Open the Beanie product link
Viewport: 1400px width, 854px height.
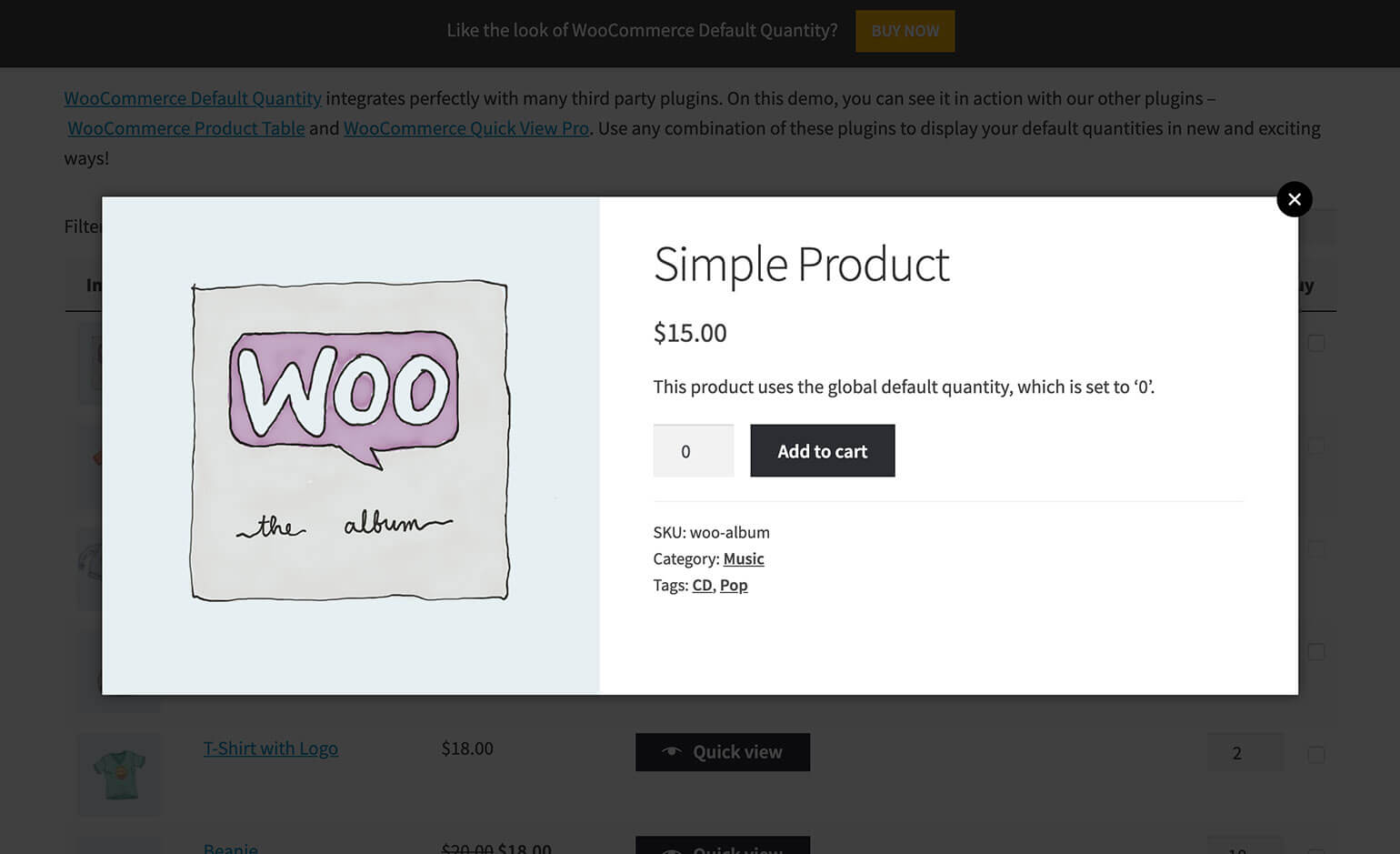pos(230,848)
